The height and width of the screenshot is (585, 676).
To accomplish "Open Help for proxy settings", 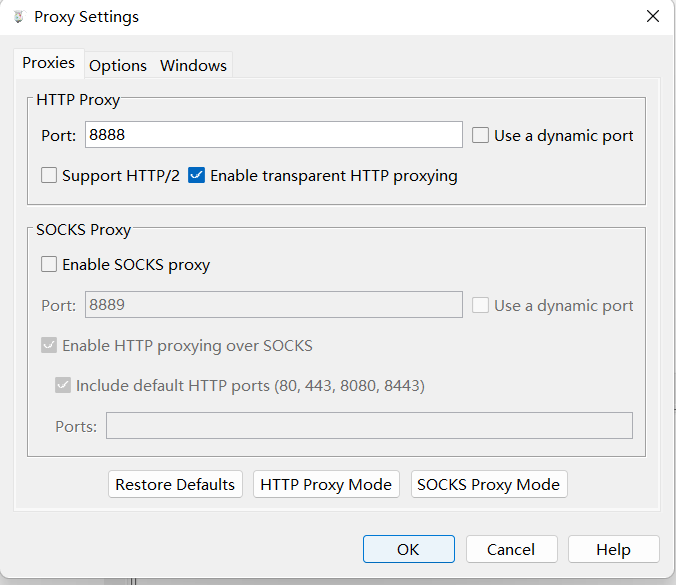I will pyautogui.click(x=613, y=549).
